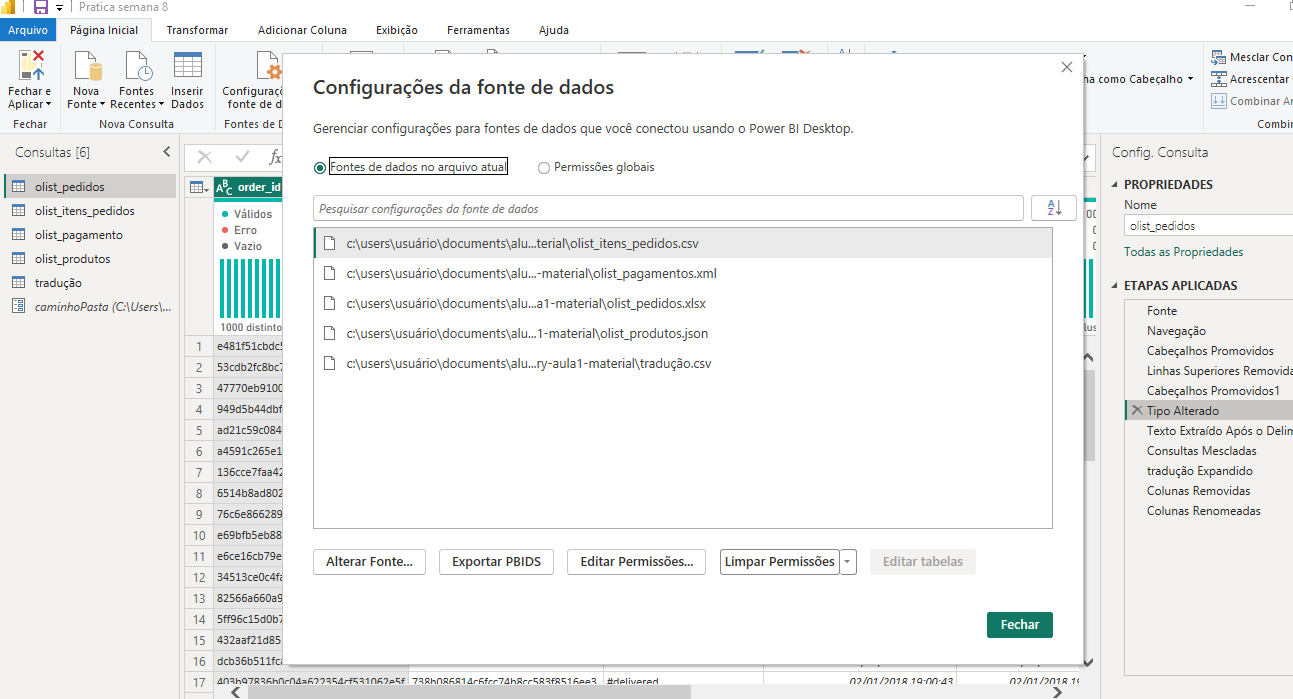Image resolution: width=1293 pixels, height=699 pixels.
Task: Select the tradução Expandido applied step
Action: (x=1200, y=471)
